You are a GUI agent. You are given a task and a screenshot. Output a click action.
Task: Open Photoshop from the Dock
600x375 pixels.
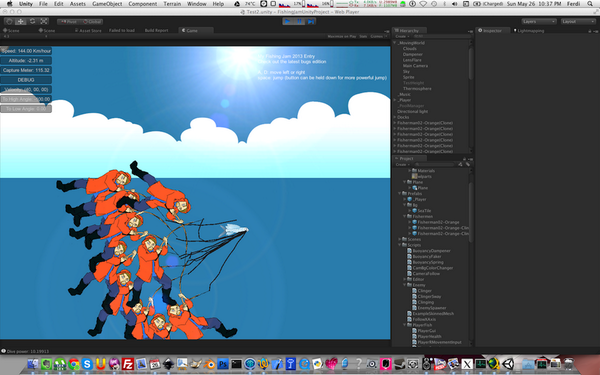point(223,364)
